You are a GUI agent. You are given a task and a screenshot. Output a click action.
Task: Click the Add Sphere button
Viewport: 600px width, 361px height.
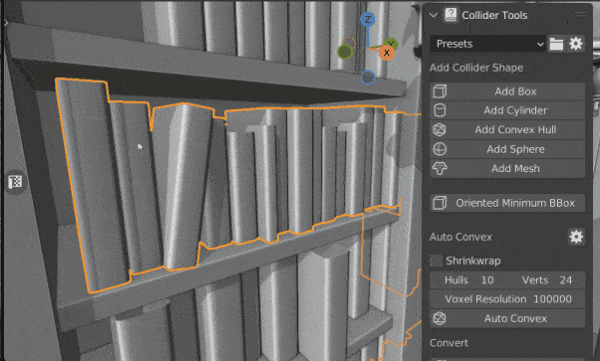tap(507, 149)
